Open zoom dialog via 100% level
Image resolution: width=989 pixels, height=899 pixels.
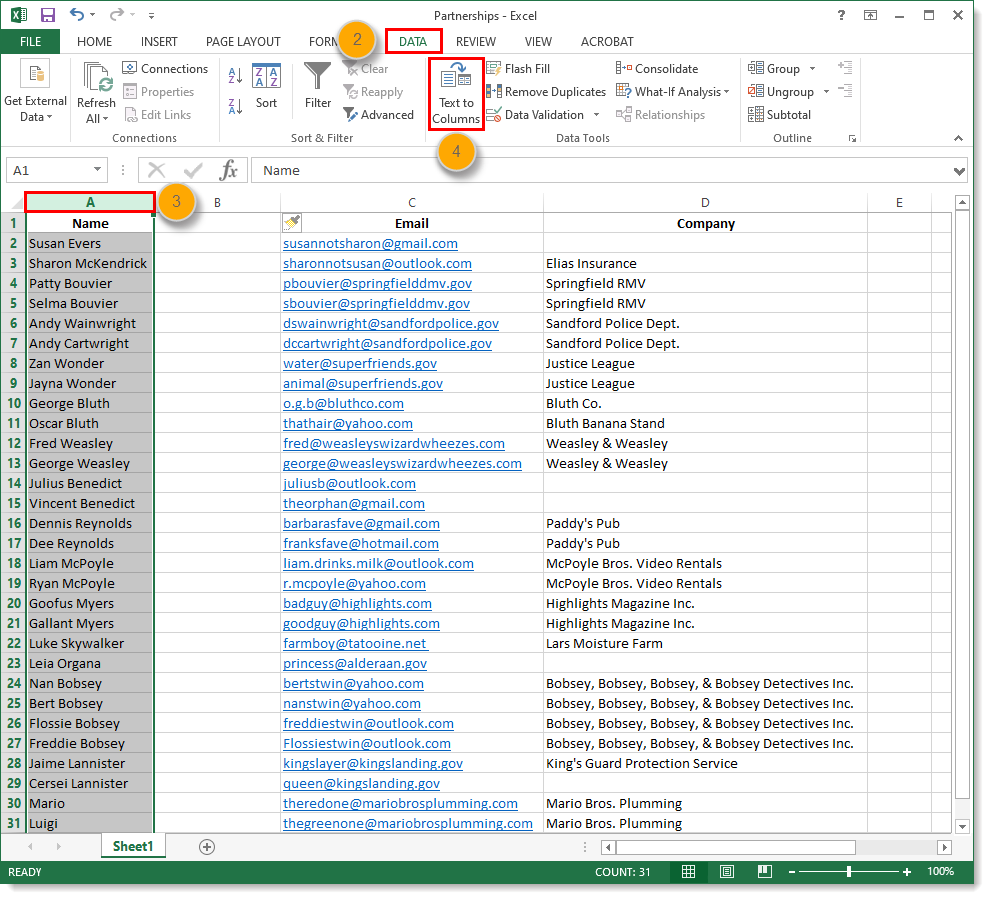click(x=940, y=871)
